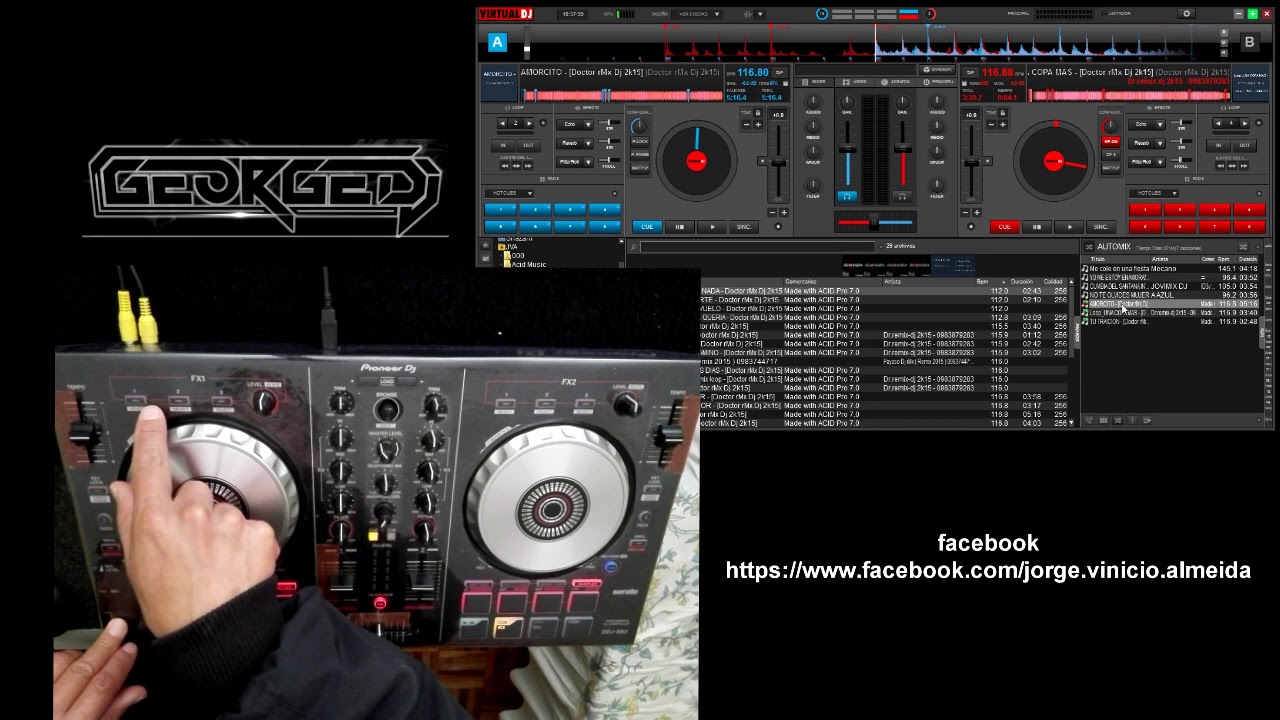This screenshot has height=720, width=1280.
Task: Decrease deck B loop length arrow
Action: point(1218,123)
